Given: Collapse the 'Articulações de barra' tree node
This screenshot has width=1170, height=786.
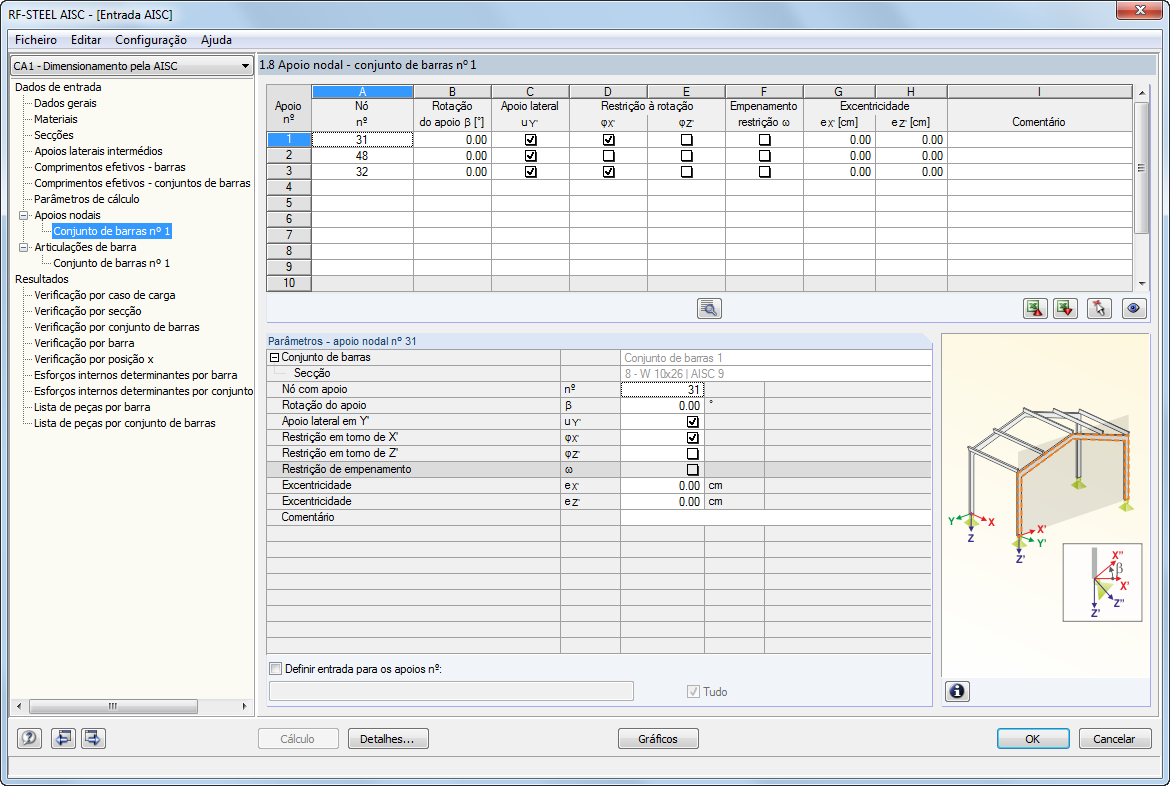Looking at the screenshot, I should point(24,247).
